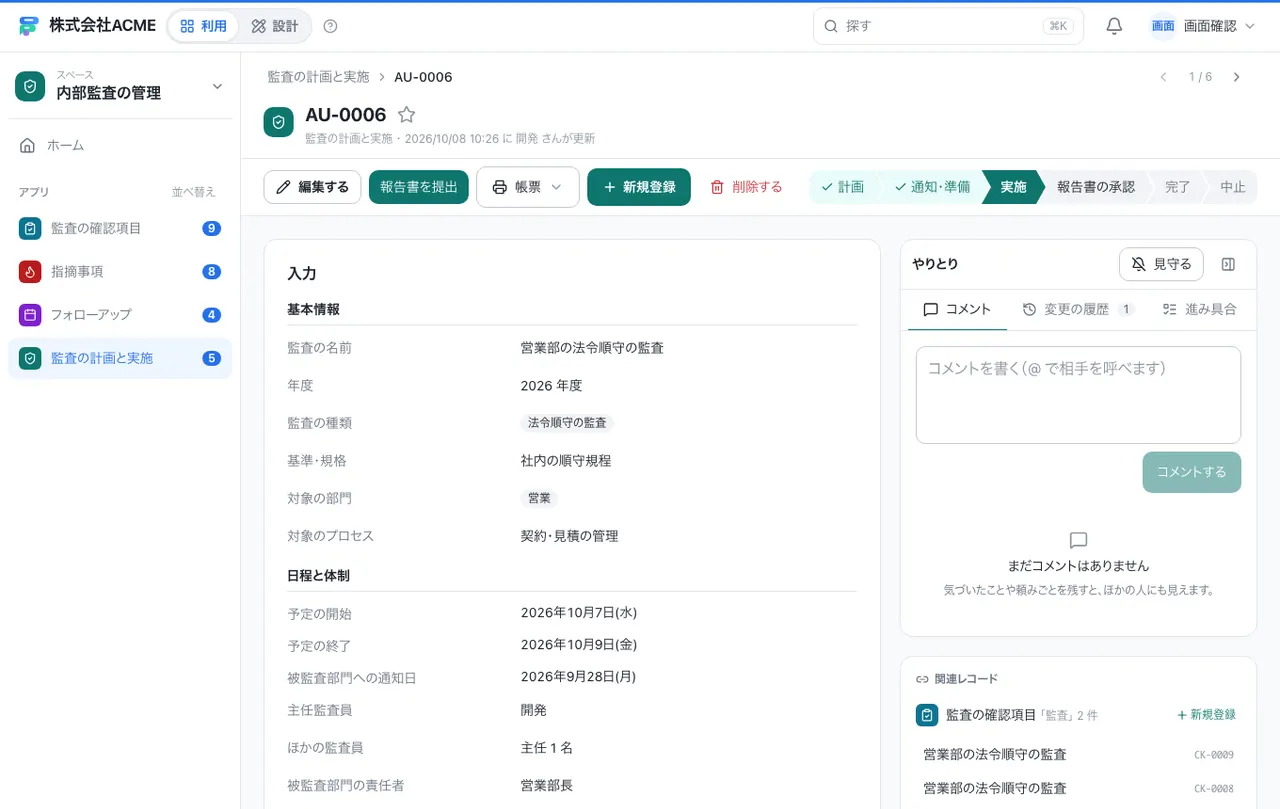Open related record CK-0009
Screen dimensions: 1280x809
[x=1078, y=755]
